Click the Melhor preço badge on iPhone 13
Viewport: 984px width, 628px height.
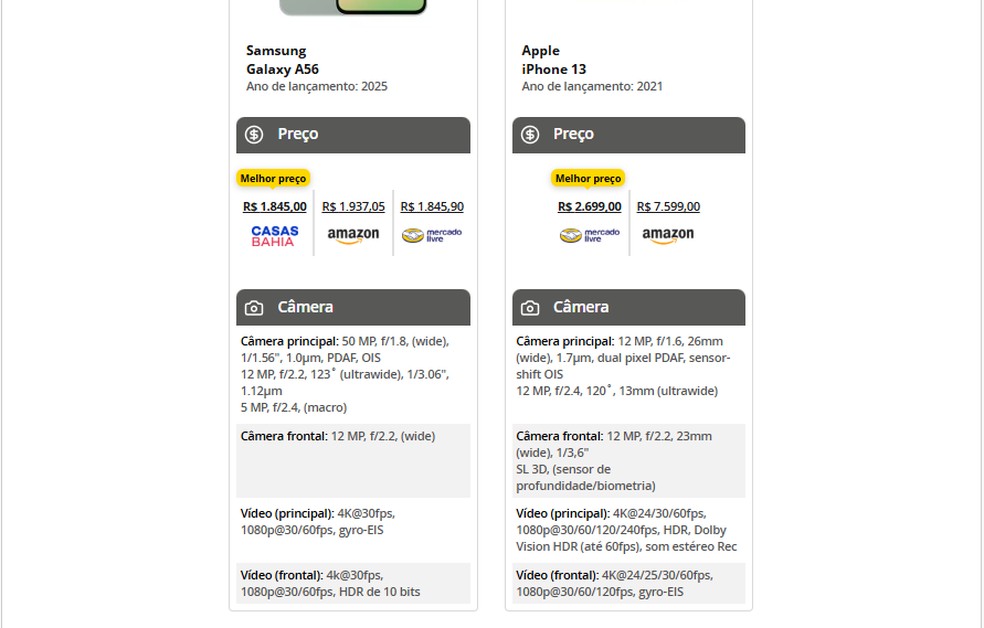[x=589, y=178]
